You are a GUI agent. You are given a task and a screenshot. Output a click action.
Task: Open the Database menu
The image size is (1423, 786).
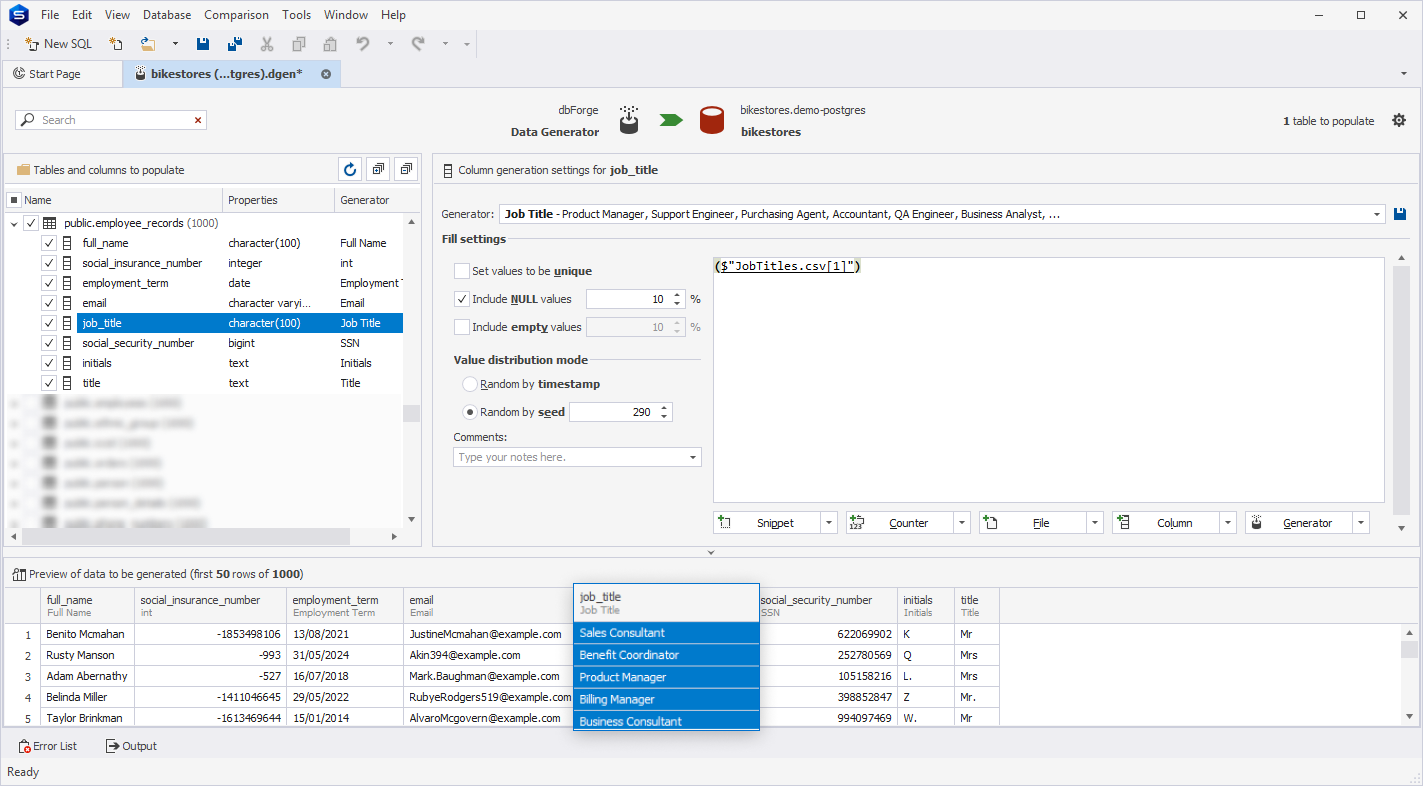[x=167, y=15]
